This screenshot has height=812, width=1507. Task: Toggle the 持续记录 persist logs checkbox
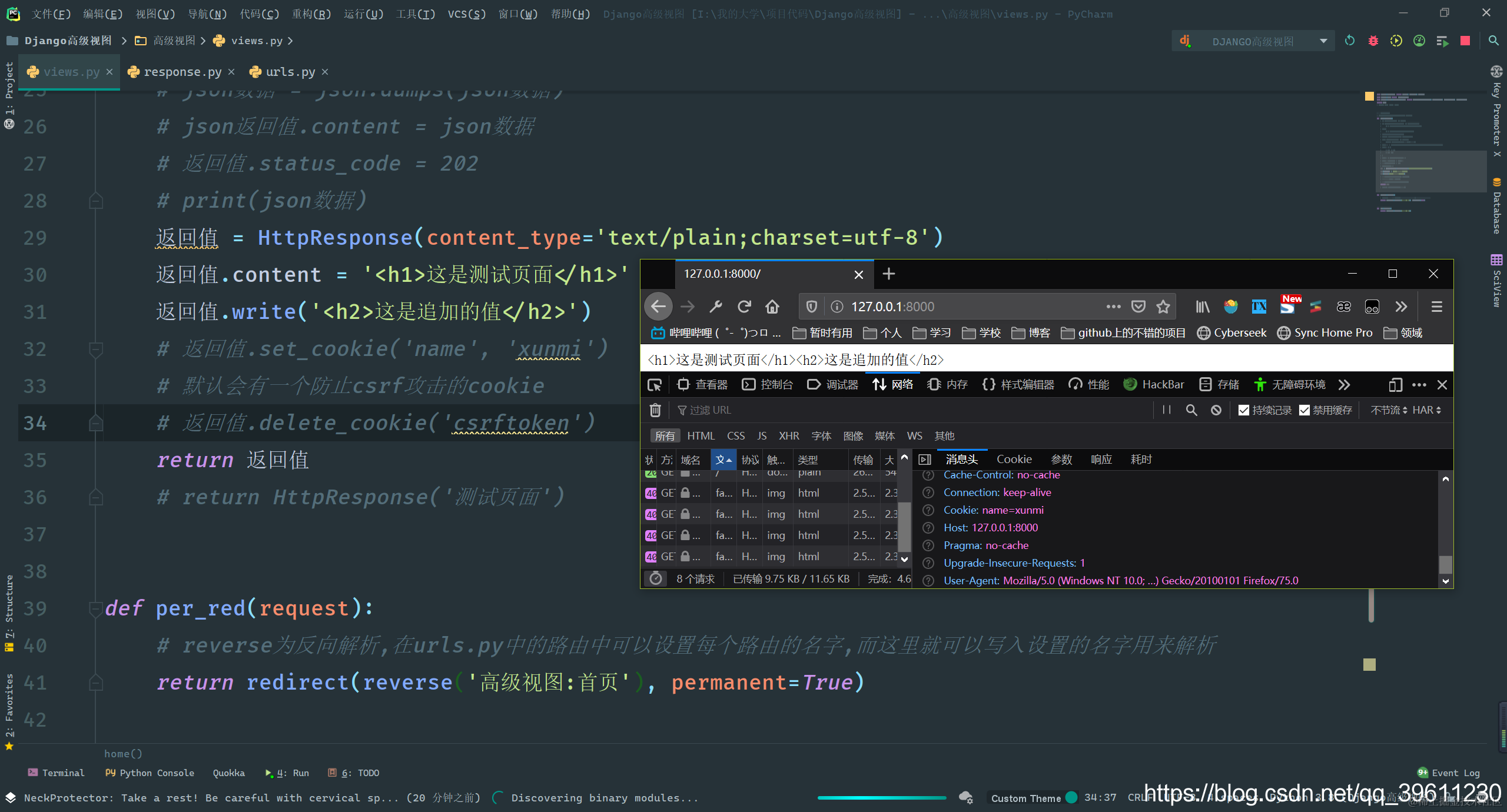(1243, 410)
